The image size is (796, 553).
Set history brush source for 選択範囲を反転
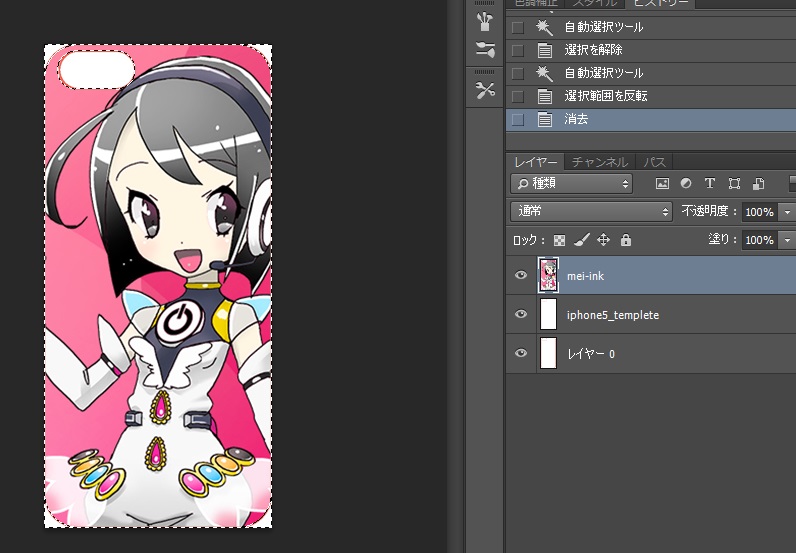coord(517,96)
